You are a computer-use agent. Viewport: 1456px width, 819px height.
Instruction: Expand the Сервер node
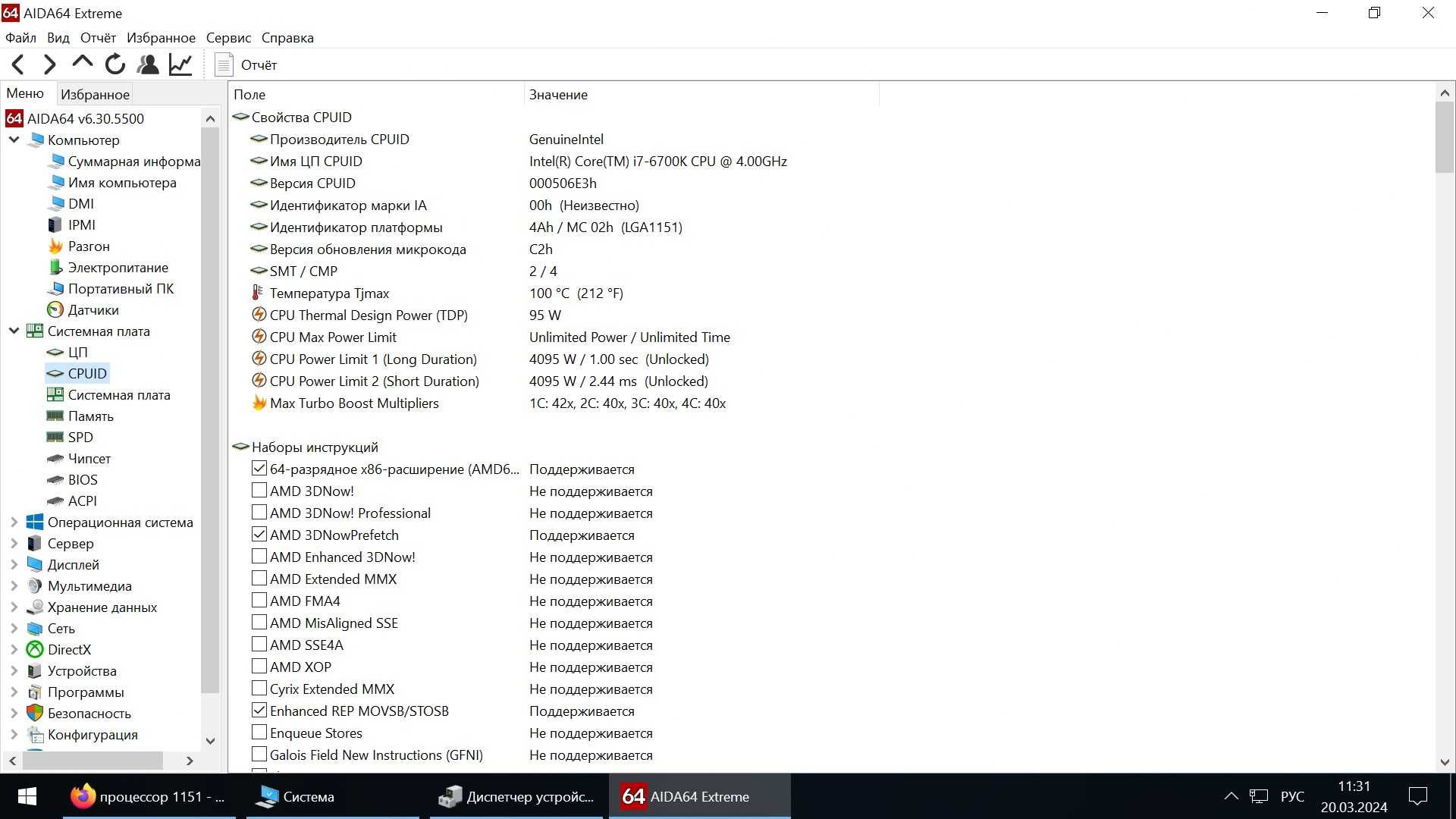tap(14, 543)
